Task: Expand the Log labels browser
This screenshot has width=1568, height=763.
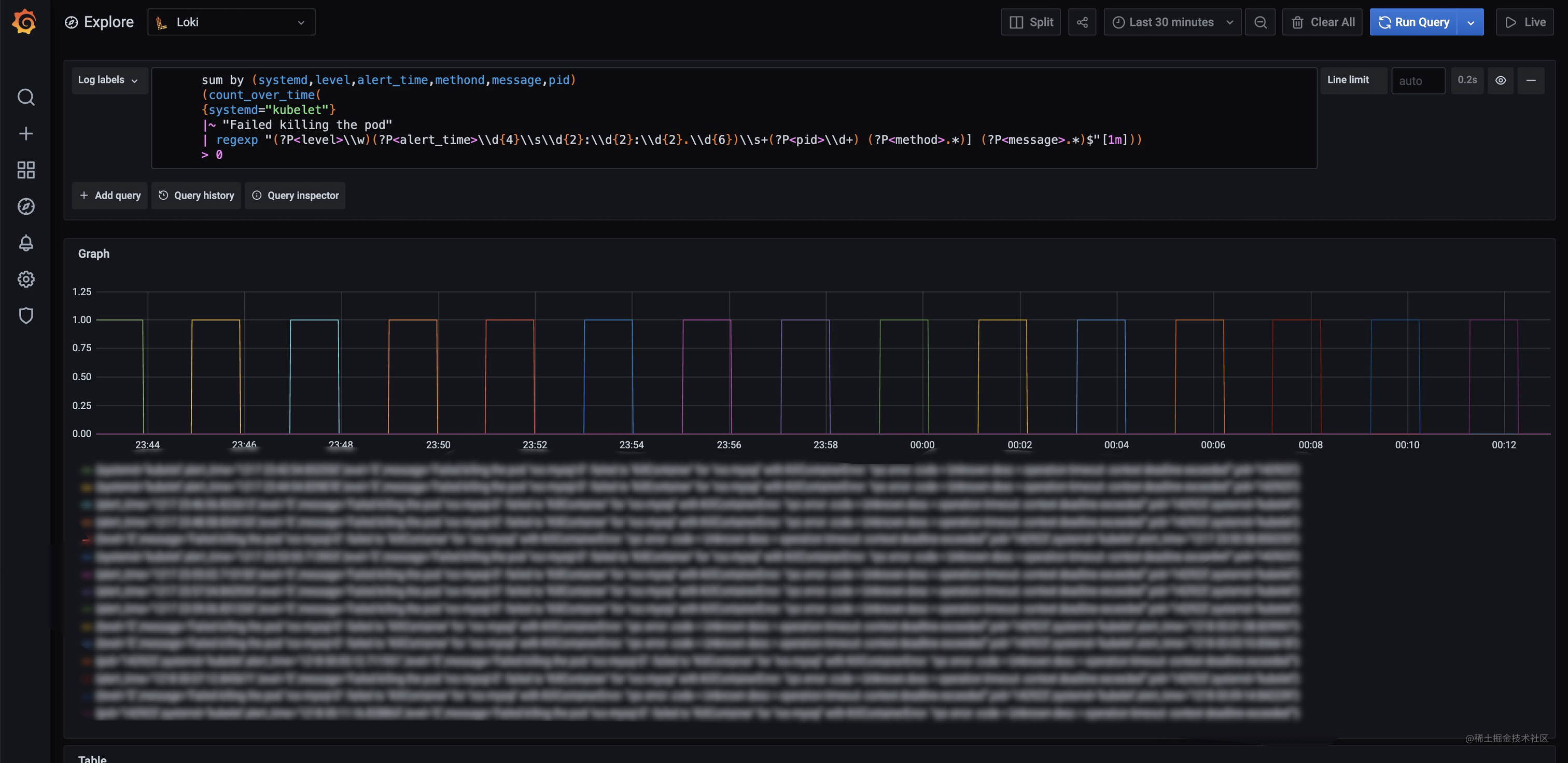Action: 109,80
